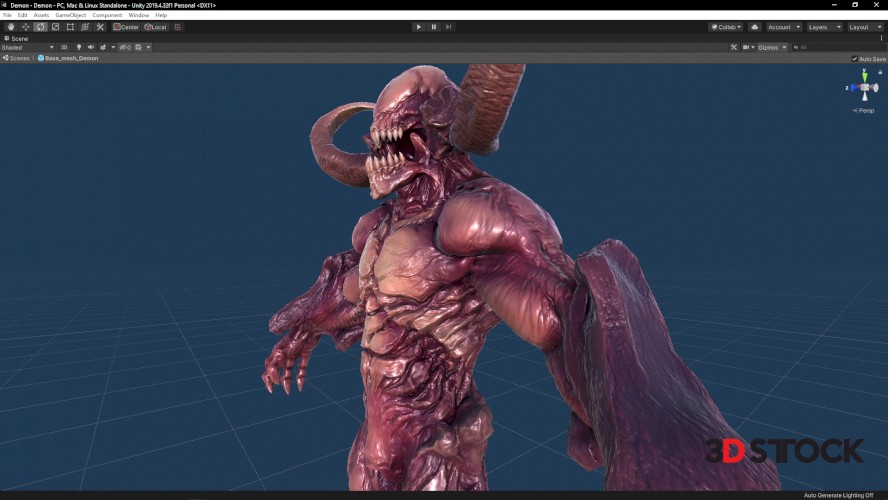The width and height of the screenshot is (888, 500).
Task: Open the Layout dropdown
Action: pyautogui.click(x=865, y=27)
